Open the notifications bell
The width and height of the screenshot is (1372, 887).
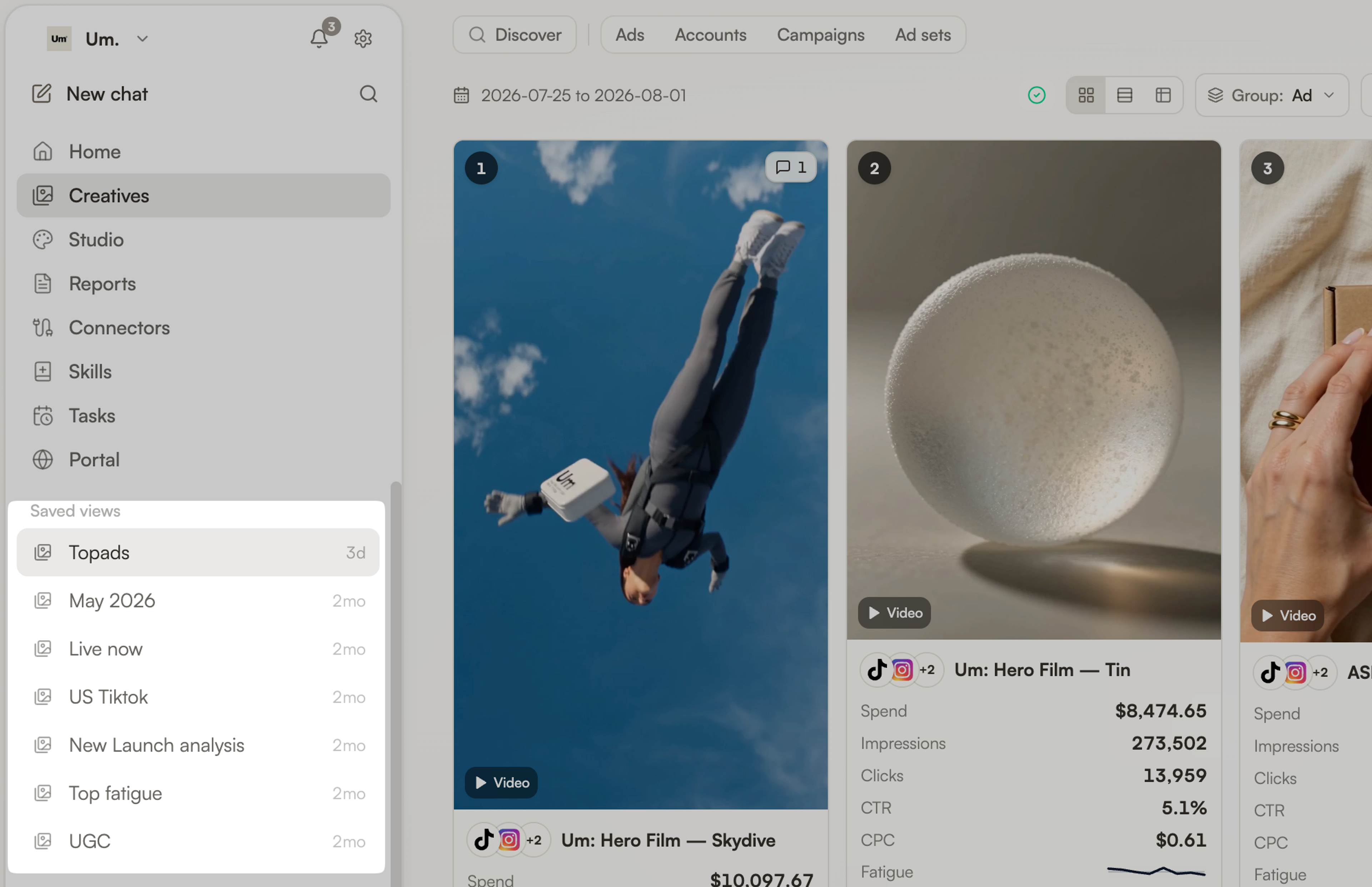[319, 39]
